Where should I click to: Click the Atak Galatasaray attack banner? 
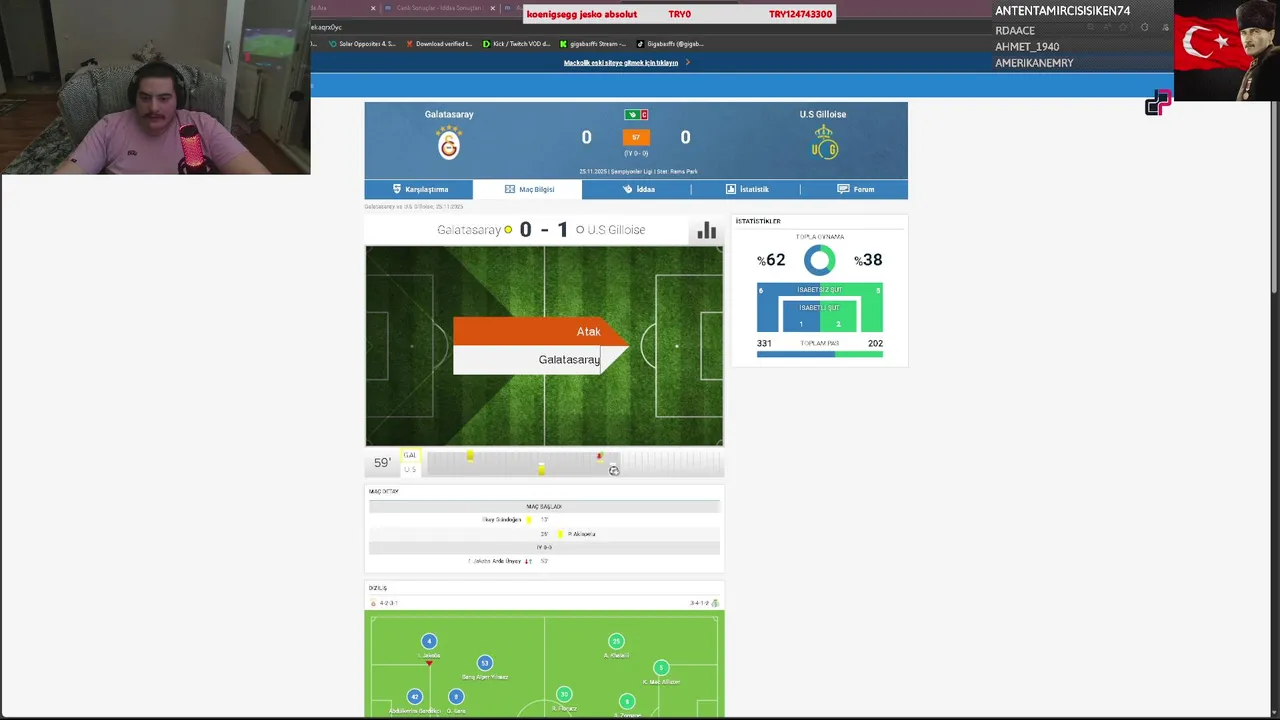click(x=541, y=346)
